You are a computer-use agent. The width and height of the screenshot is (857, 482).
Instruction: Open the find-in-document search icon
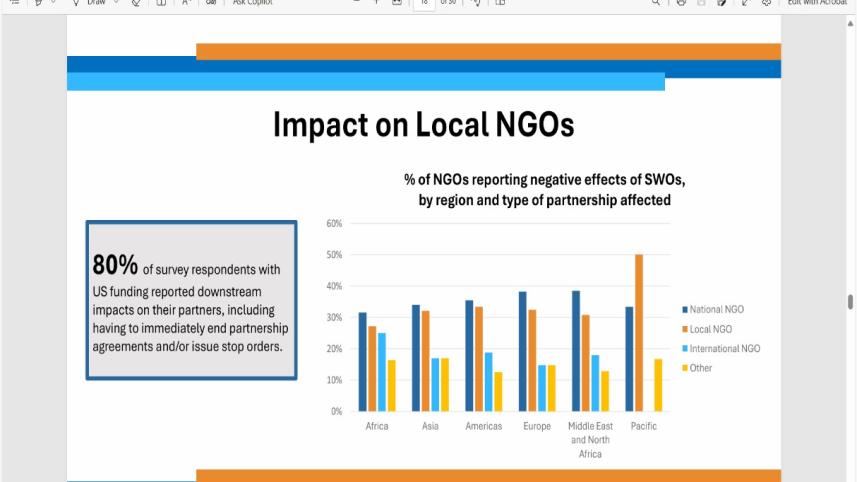[x=656, y=3]
